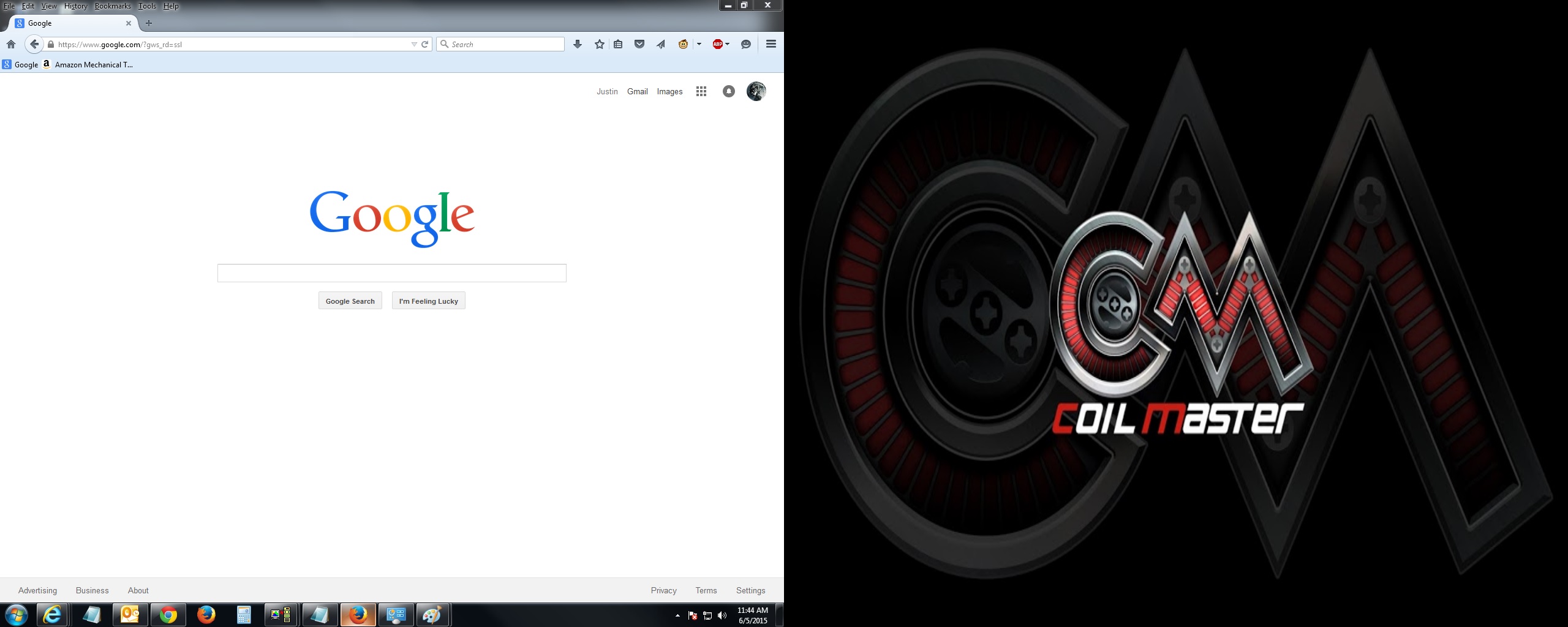Open the Settings footer link
This screenshot has height=627, width=1568.
[751, 590]
